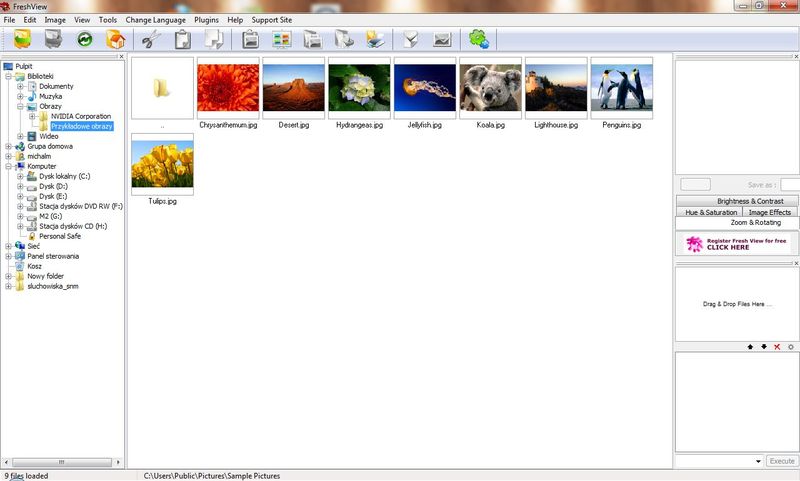Expand the Wideo tree node
Viewport: 800px width, 481px height.
tap(20, 136)
